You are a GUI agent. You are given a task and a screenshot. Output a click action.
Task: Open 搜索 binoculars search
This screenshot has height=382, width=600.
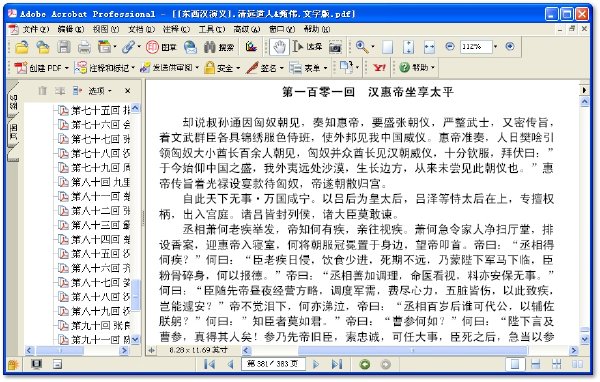pyautogui.click(x=219, y=47)
